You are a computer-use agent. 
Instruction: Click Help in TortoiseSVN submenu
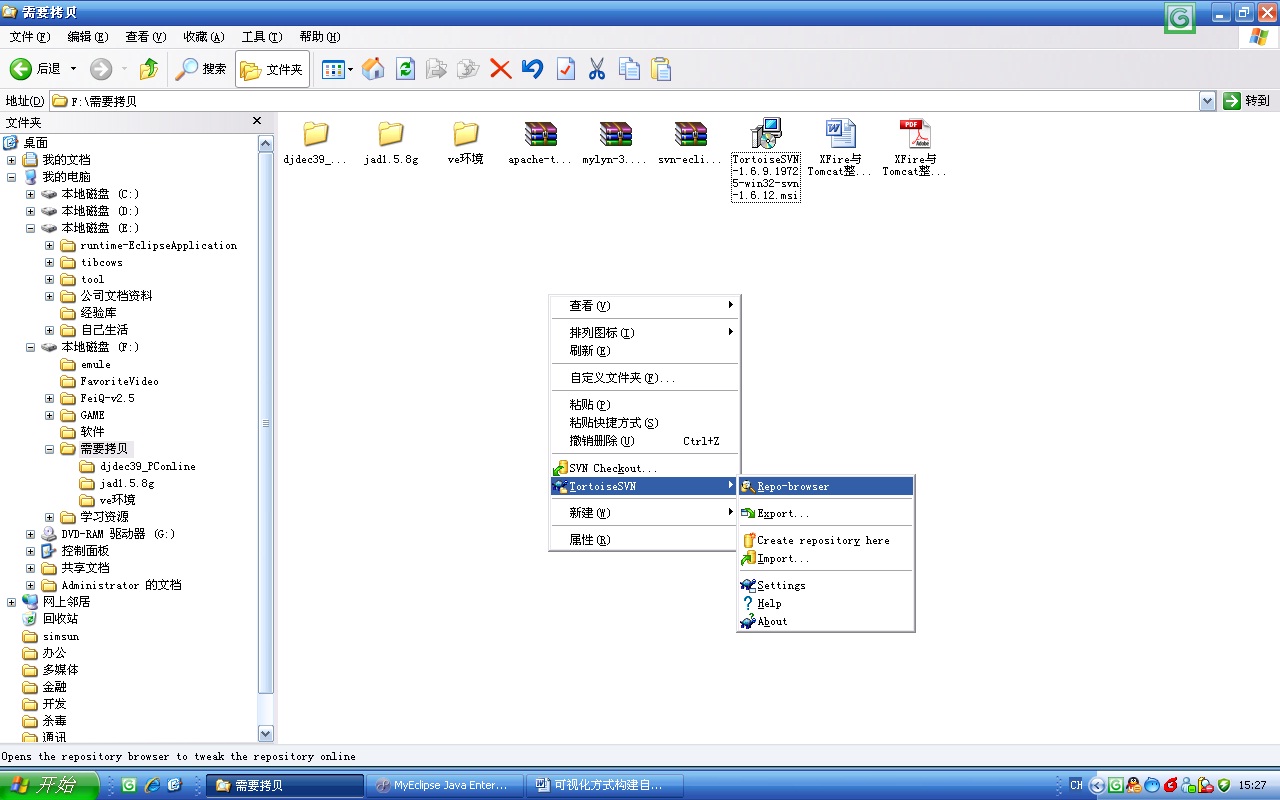[x=826, y=603]
